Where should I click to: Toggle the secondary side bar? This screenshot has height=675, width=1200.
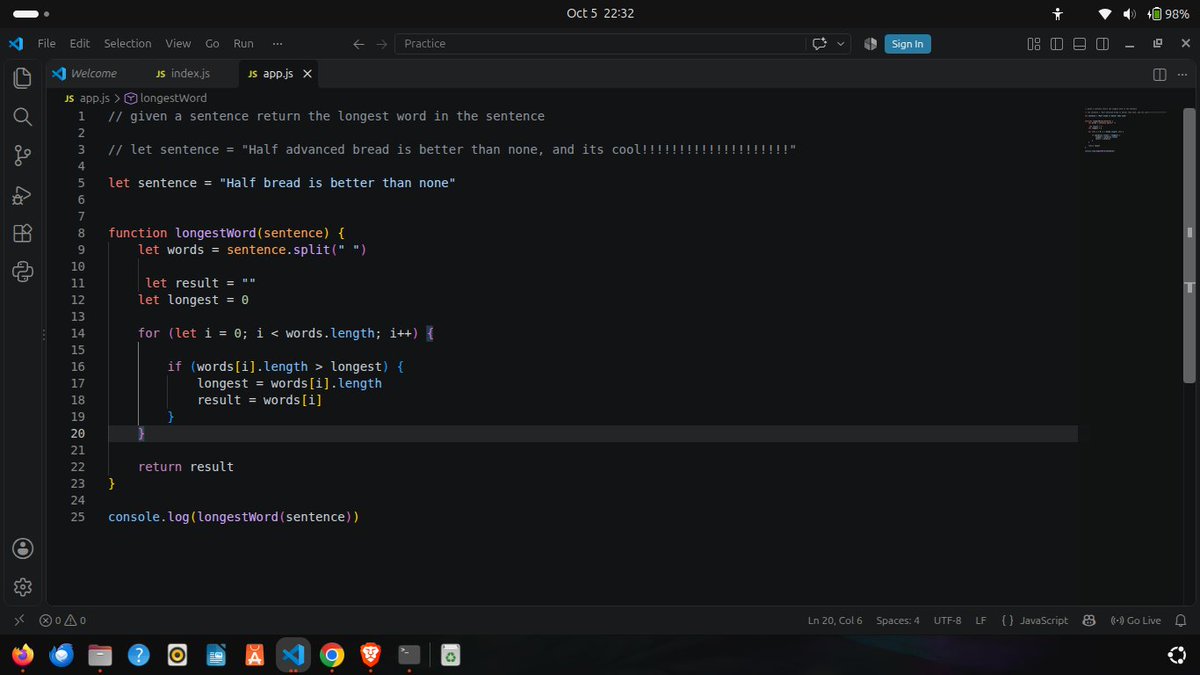tap(1102, 43)
